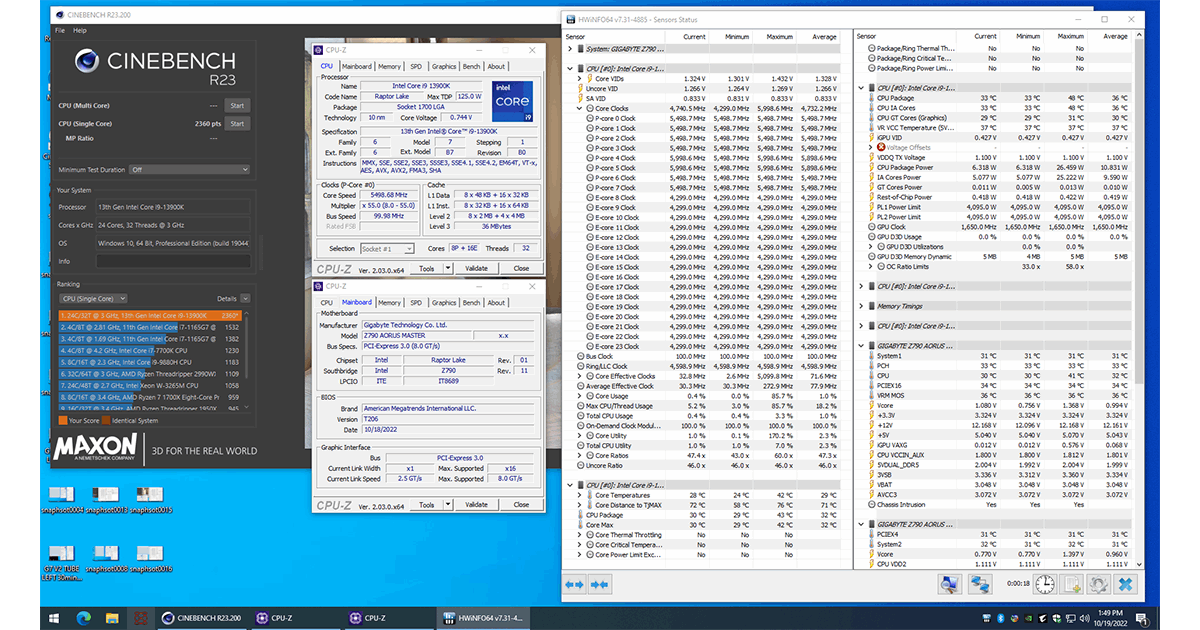Open snaphsot0015 desktop file
The image size is (1200, 630).
pyautogui.click(x=149, y=499)
